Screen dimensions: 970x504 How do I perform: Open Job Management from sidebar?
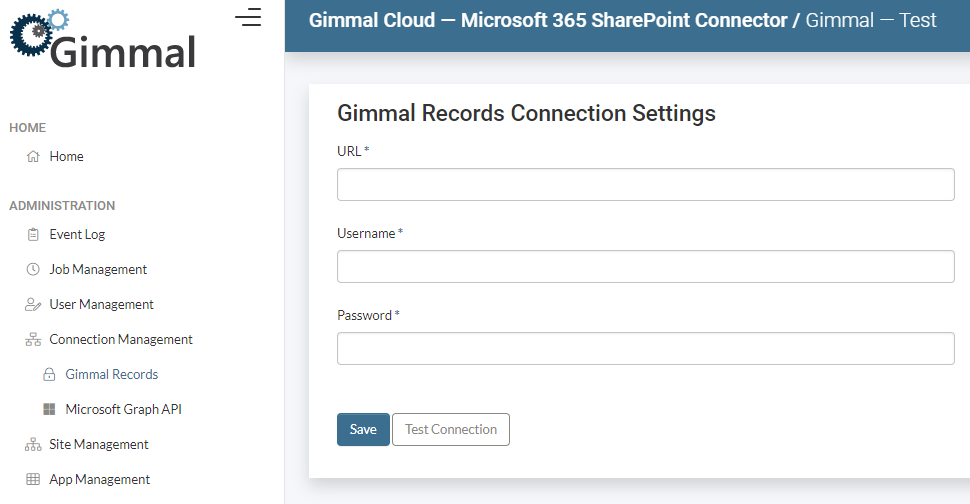click(98, 270)
